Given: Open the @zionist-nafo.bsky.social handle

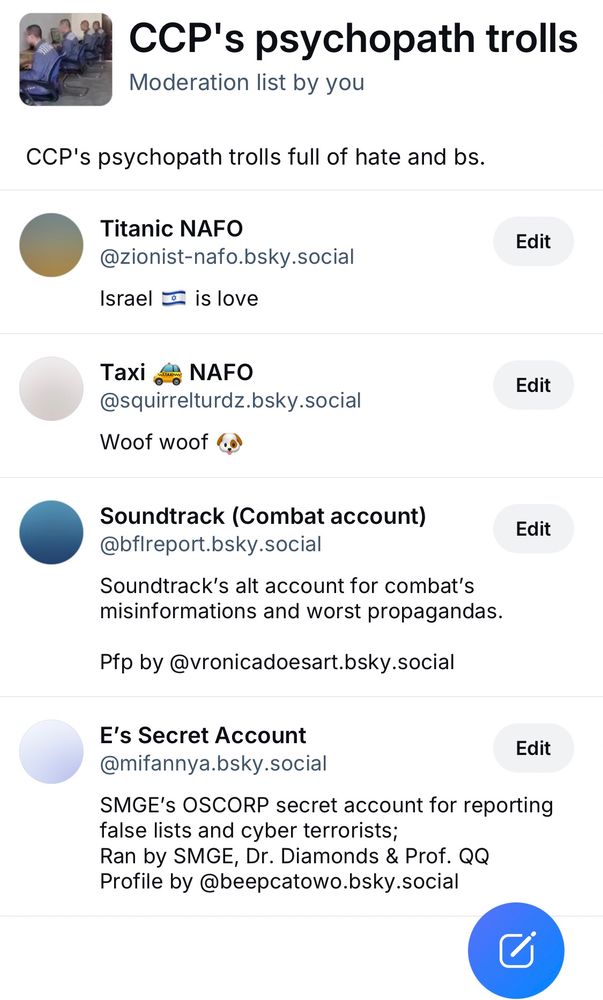Looking at the screenshot, I should 227,257.
